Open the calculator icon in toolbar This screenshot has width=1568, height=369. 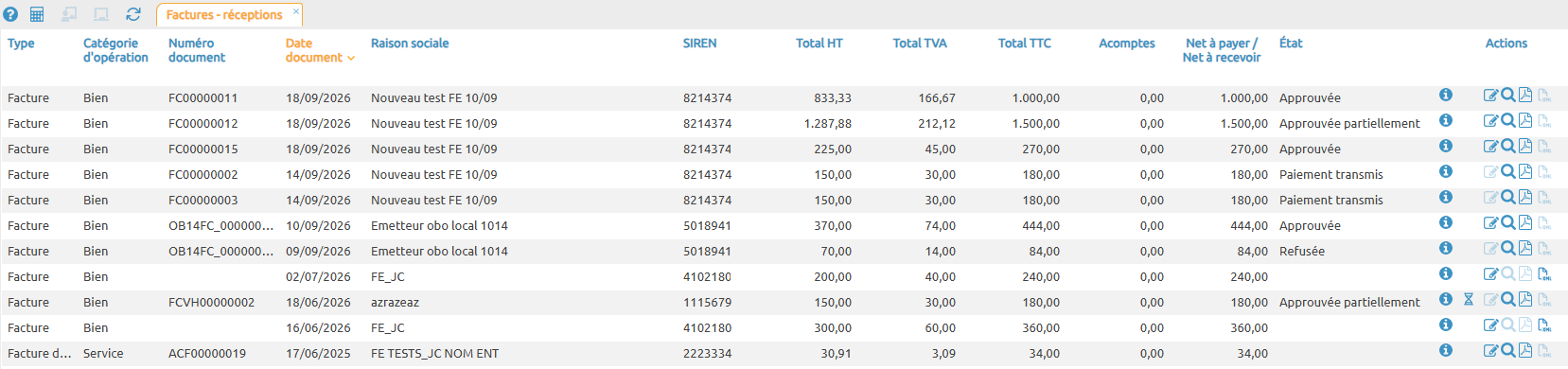pos(37,14)
